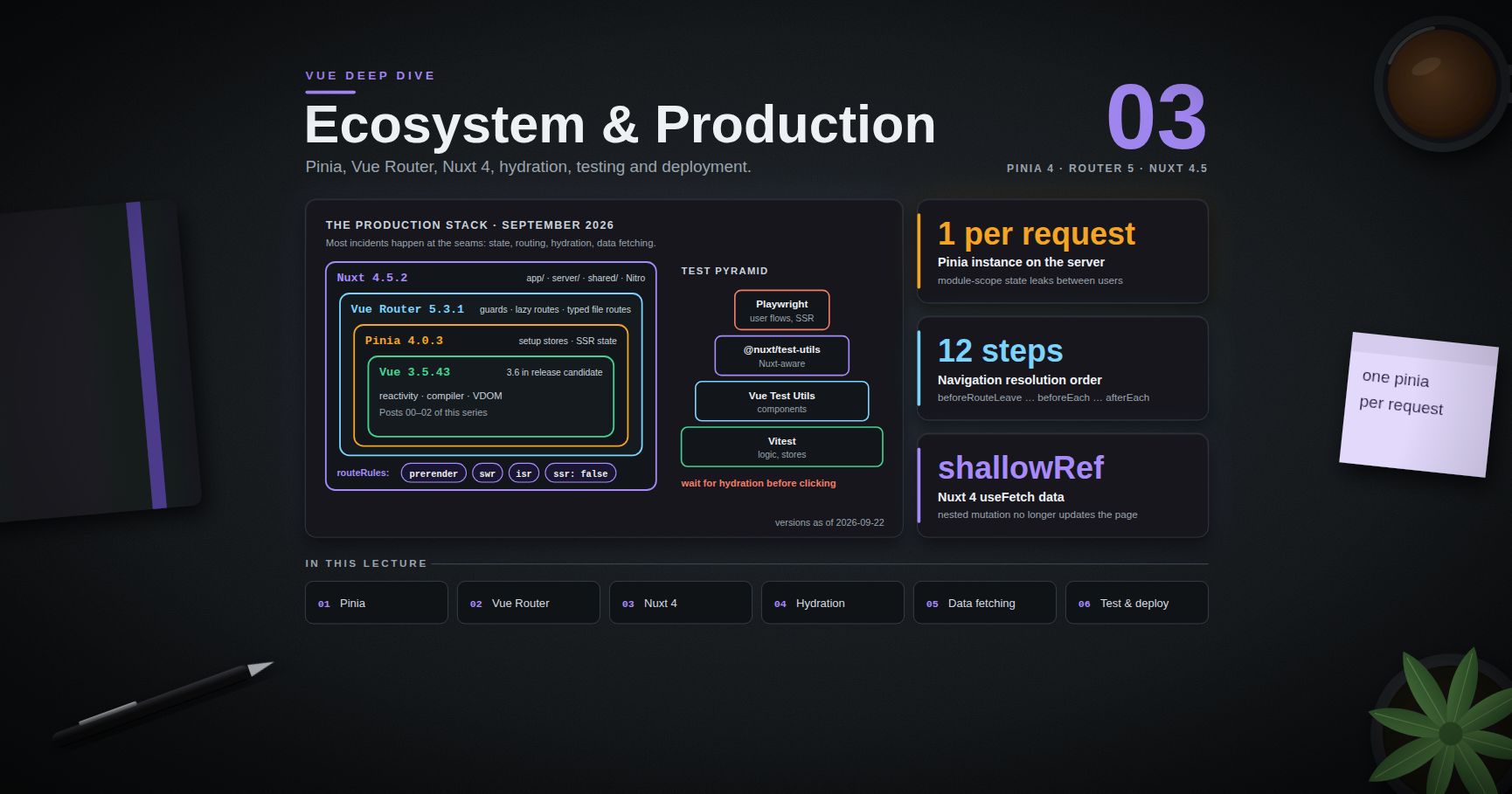Click the 'one pinia per request' sticky note
This screenshot has height=794, width=1512.
(1418, 404)
